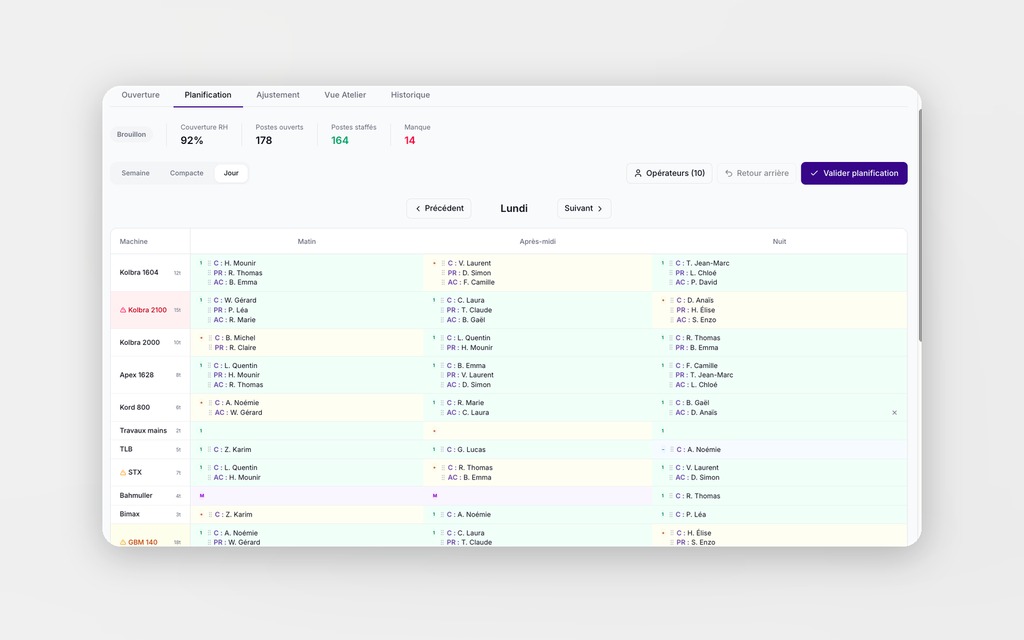Click the Apex 1628 machine label

(x=136, y=375)
